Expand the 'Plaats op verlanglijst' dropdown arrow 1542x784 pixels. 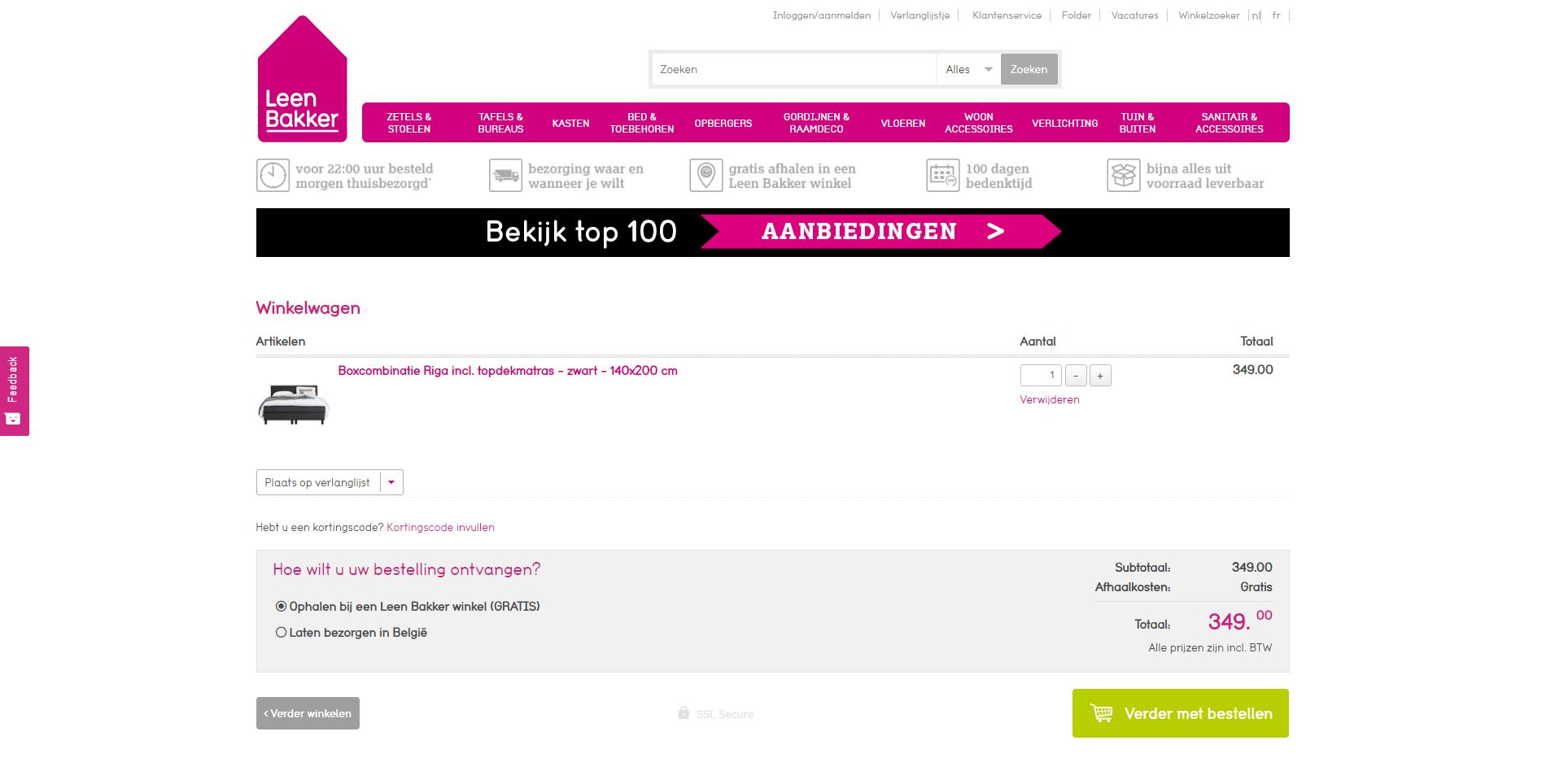click(x=391, y=482)
